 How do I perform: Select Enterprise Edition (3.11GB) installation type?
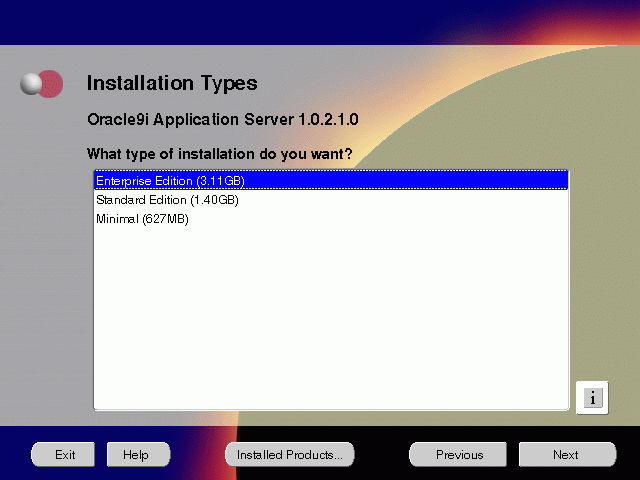click(x=331, y=180)
